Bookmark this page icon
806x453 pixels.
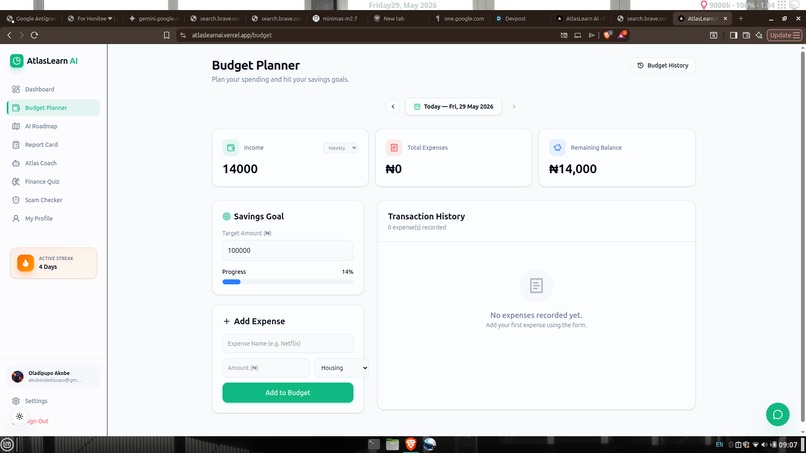[167, 35]
